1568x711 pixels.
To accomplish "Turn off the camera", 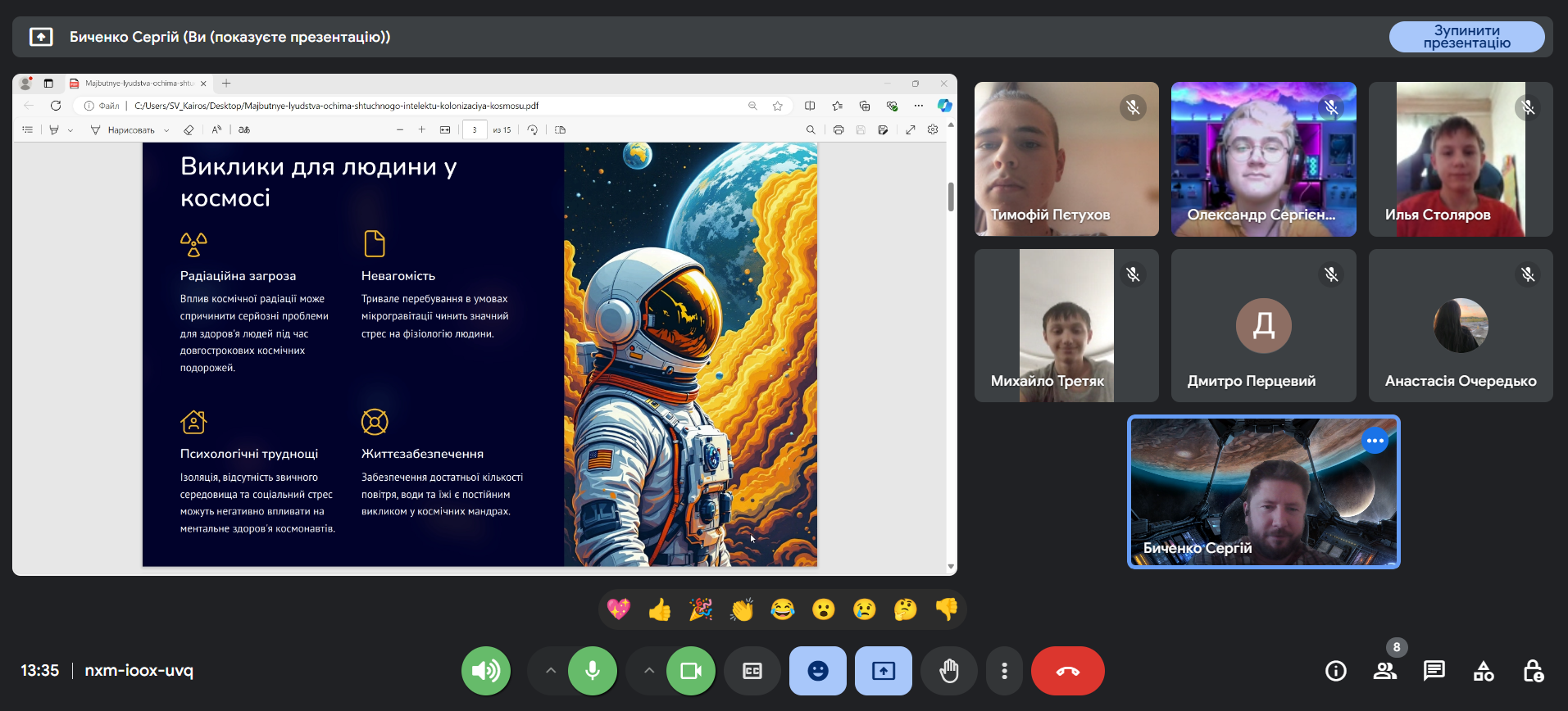I will (690, 671).
